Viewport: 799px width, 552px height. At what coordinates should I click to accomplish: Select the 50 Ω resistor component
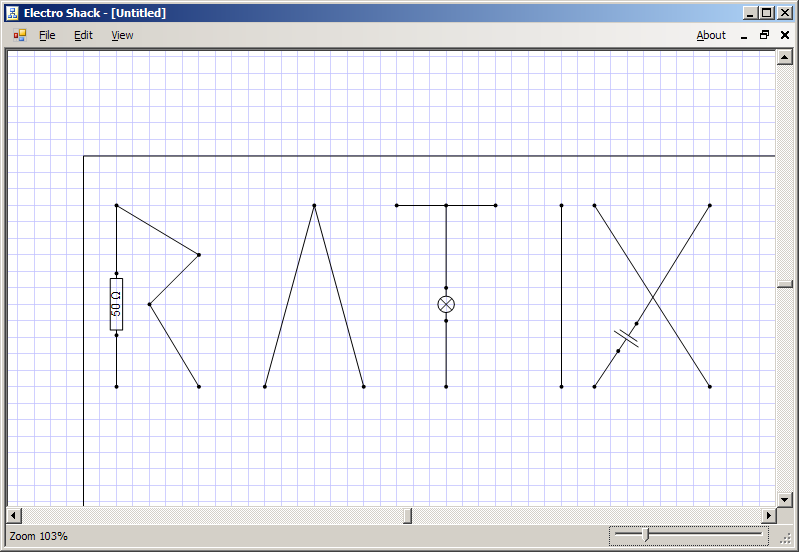pyautogui.click(x=116, y=304)
